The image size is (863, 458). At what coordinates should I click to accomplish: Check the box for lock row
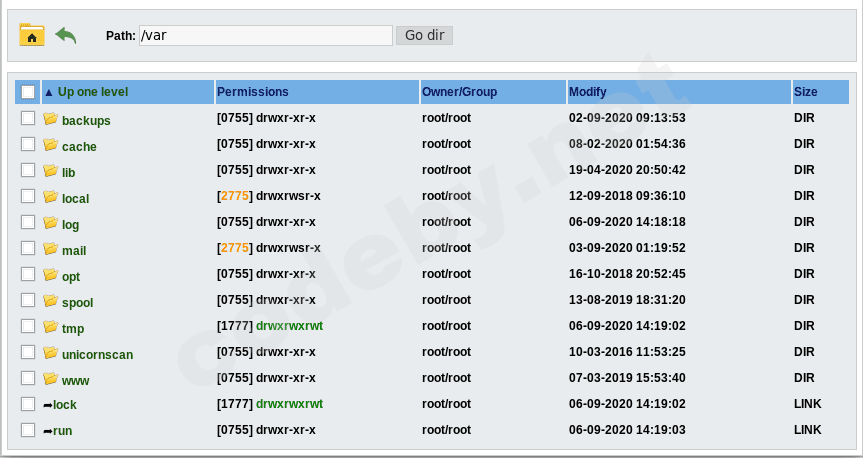28,404
